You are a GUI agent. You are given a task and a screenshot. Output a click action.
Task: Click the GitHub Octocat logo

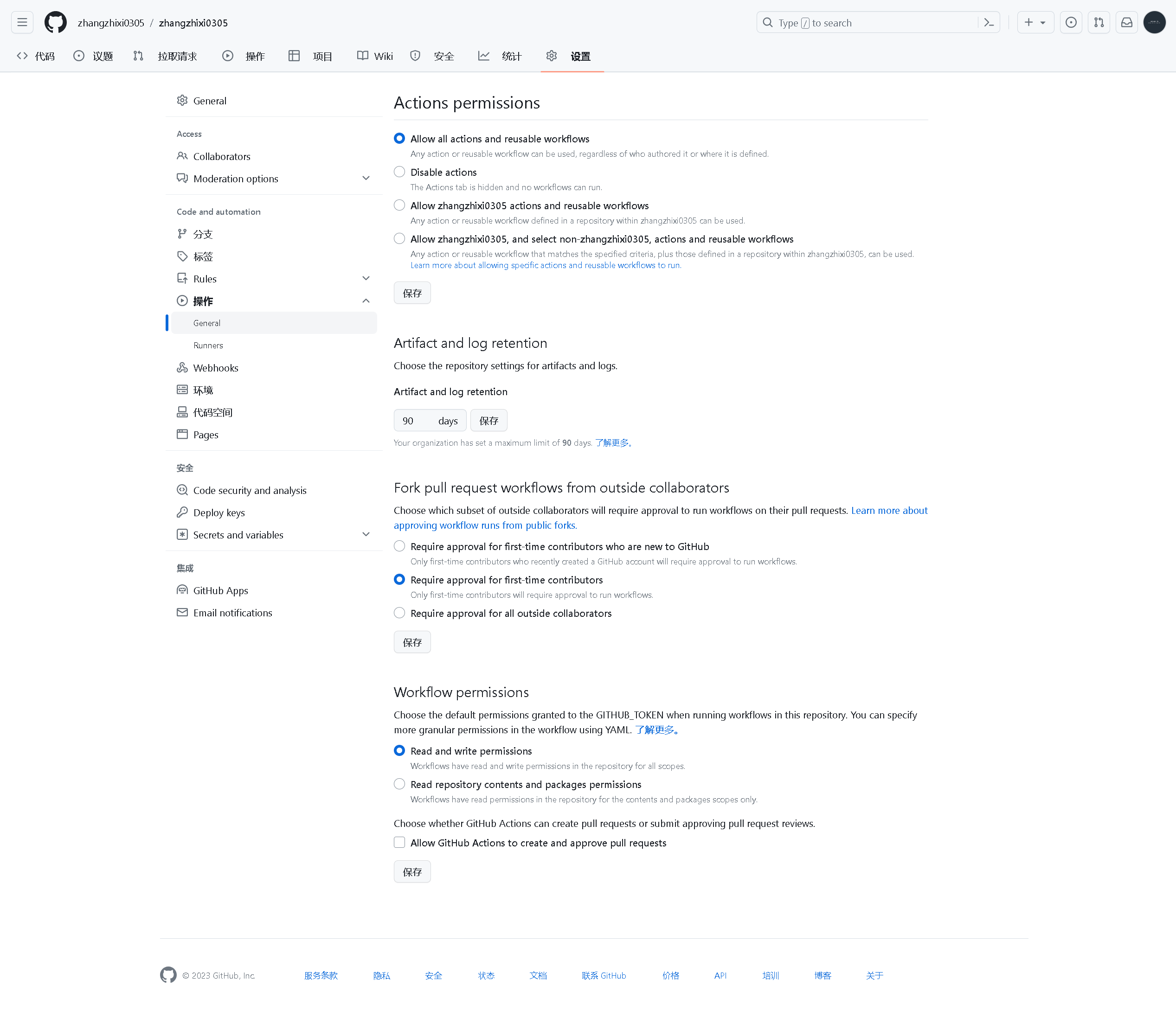(x=56, y=23)
